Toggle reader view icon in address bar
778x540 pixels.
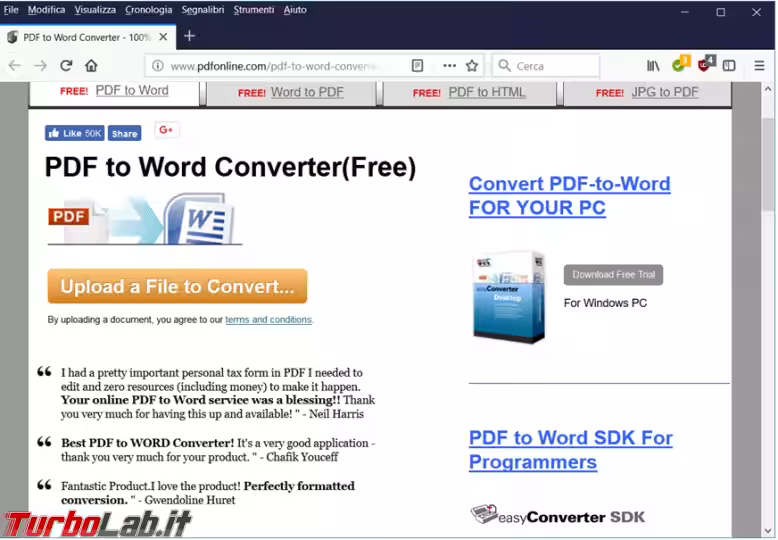pyautogui.click(x=417, y=66)
